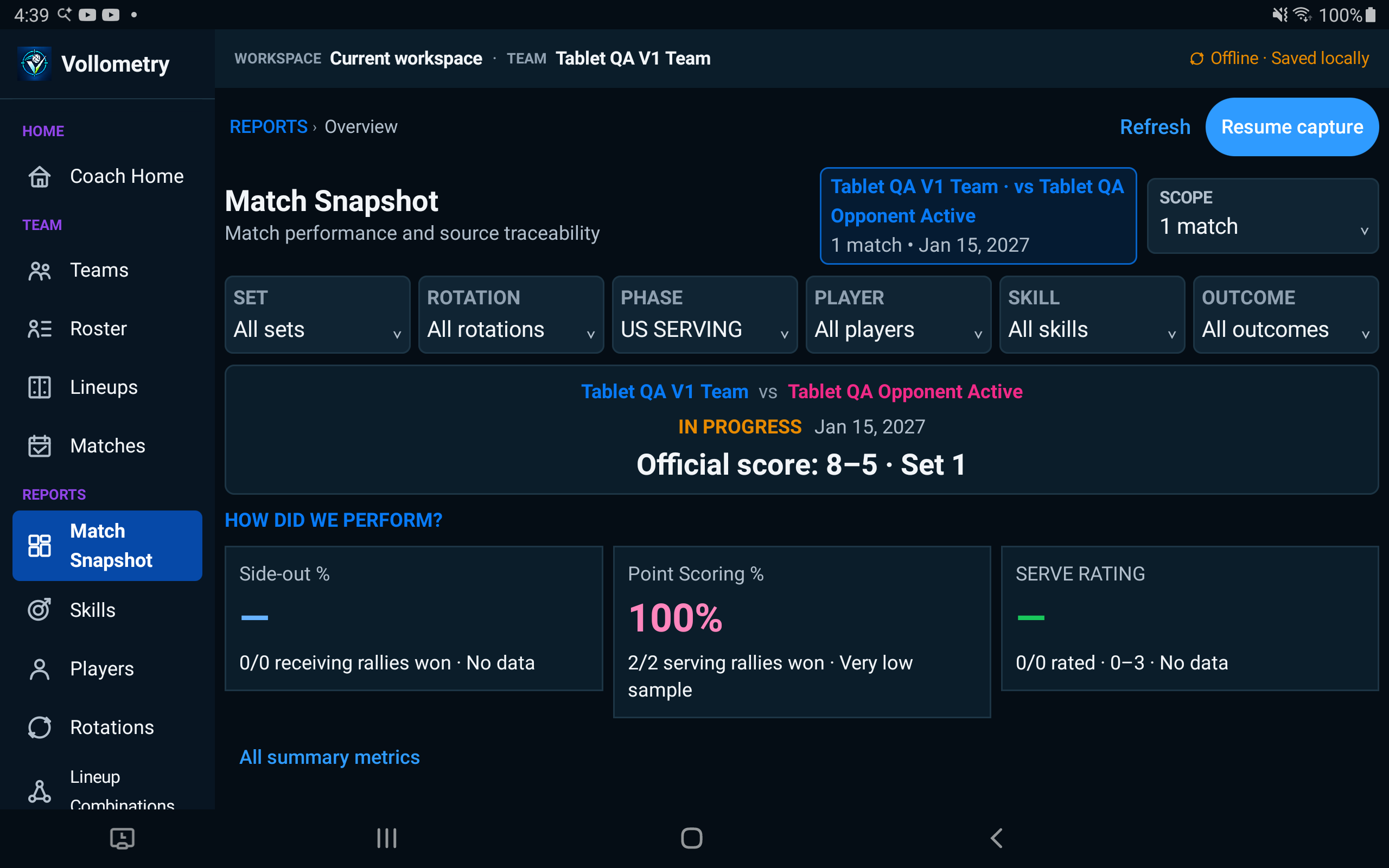Open the PLAYER All players dropdown

[899, 315]
